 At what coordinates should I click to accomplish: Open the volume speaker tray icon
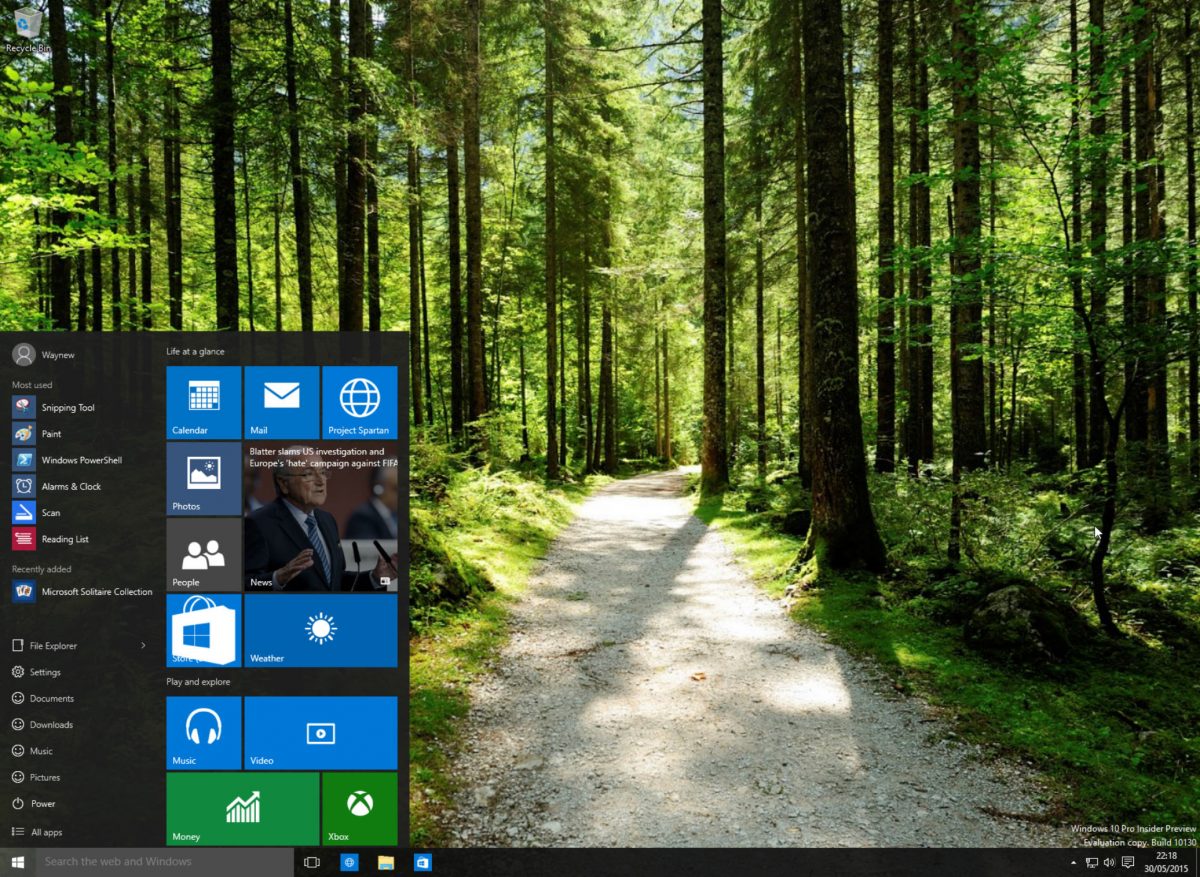1108,862
